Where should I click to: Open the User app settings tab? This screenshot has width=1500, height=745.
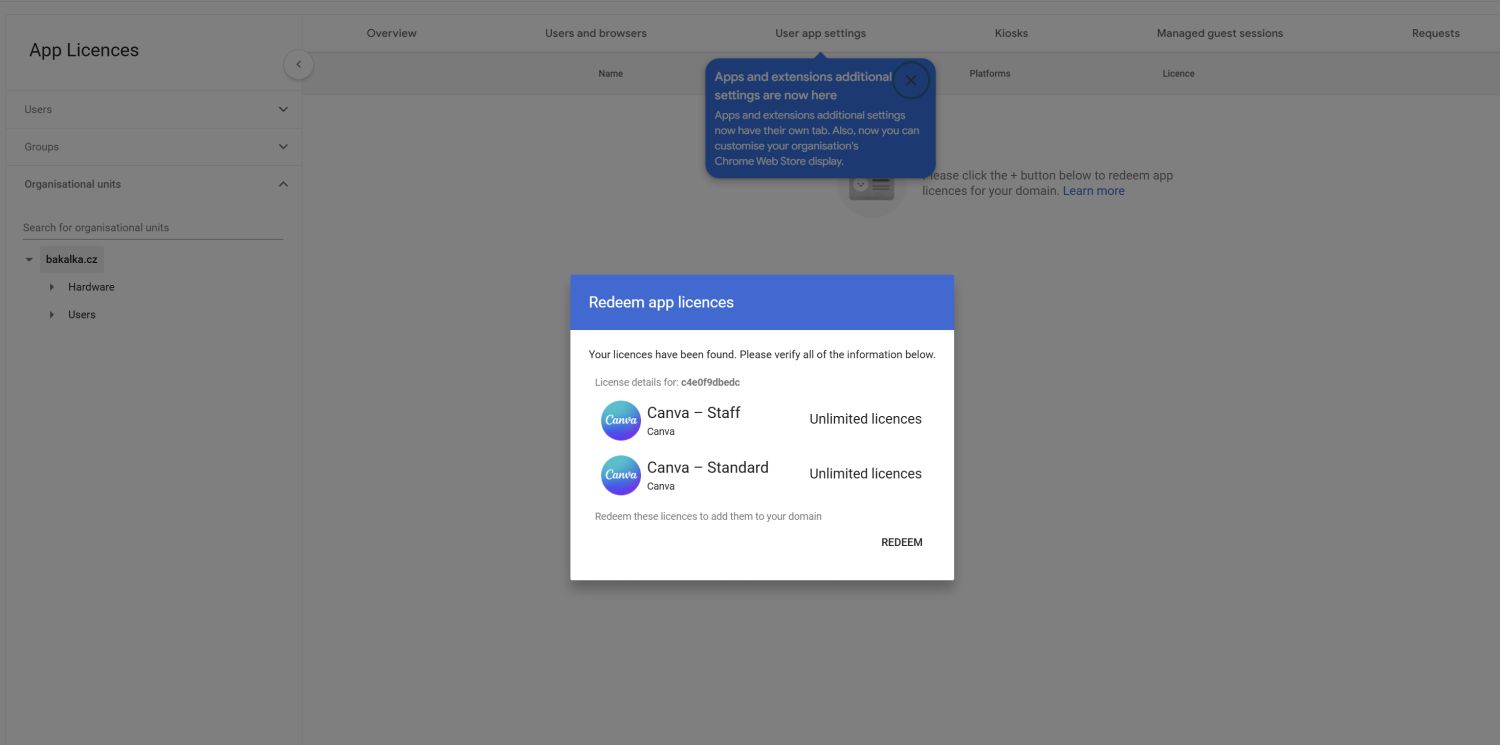[821, 33]
